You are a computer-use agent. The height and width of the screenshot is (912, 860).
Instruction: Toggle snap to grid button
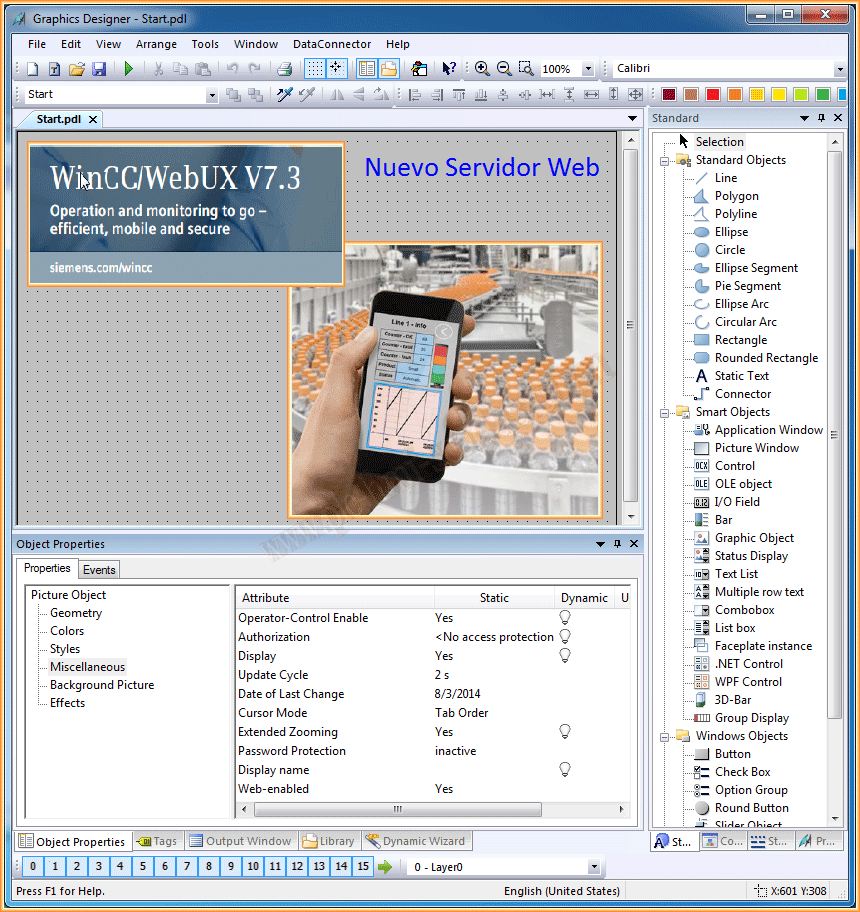[336, 69]
